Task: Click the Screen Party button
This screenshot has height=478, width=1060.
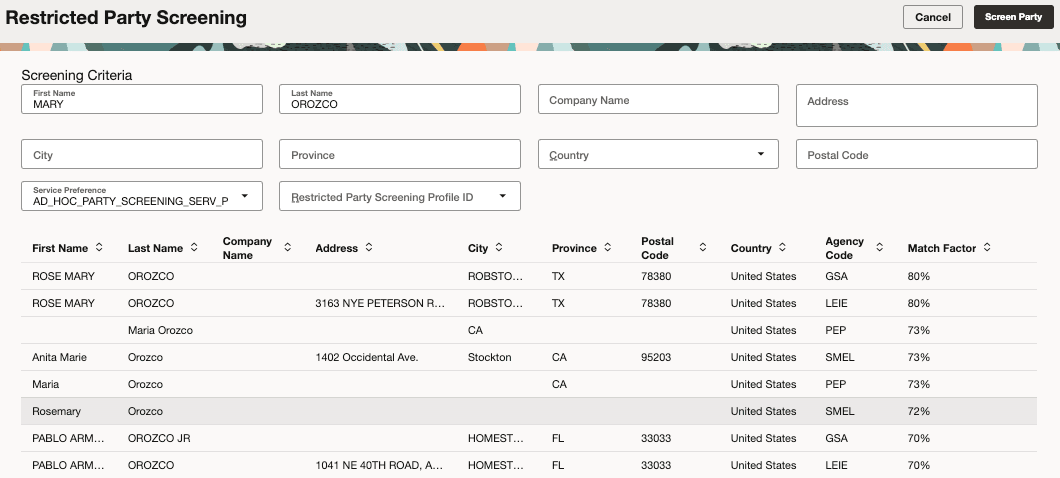Action: click(x=1013, y=17)
